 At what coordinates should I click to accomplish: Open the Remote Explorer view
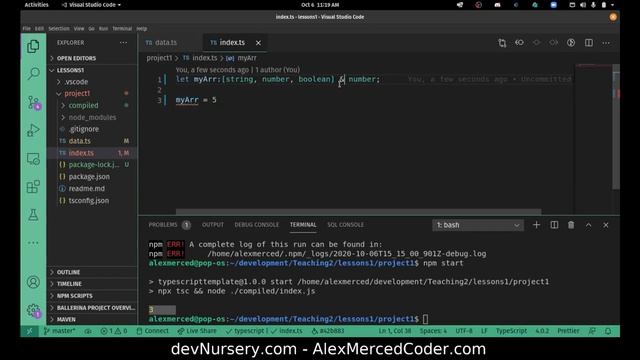[33, 159]
